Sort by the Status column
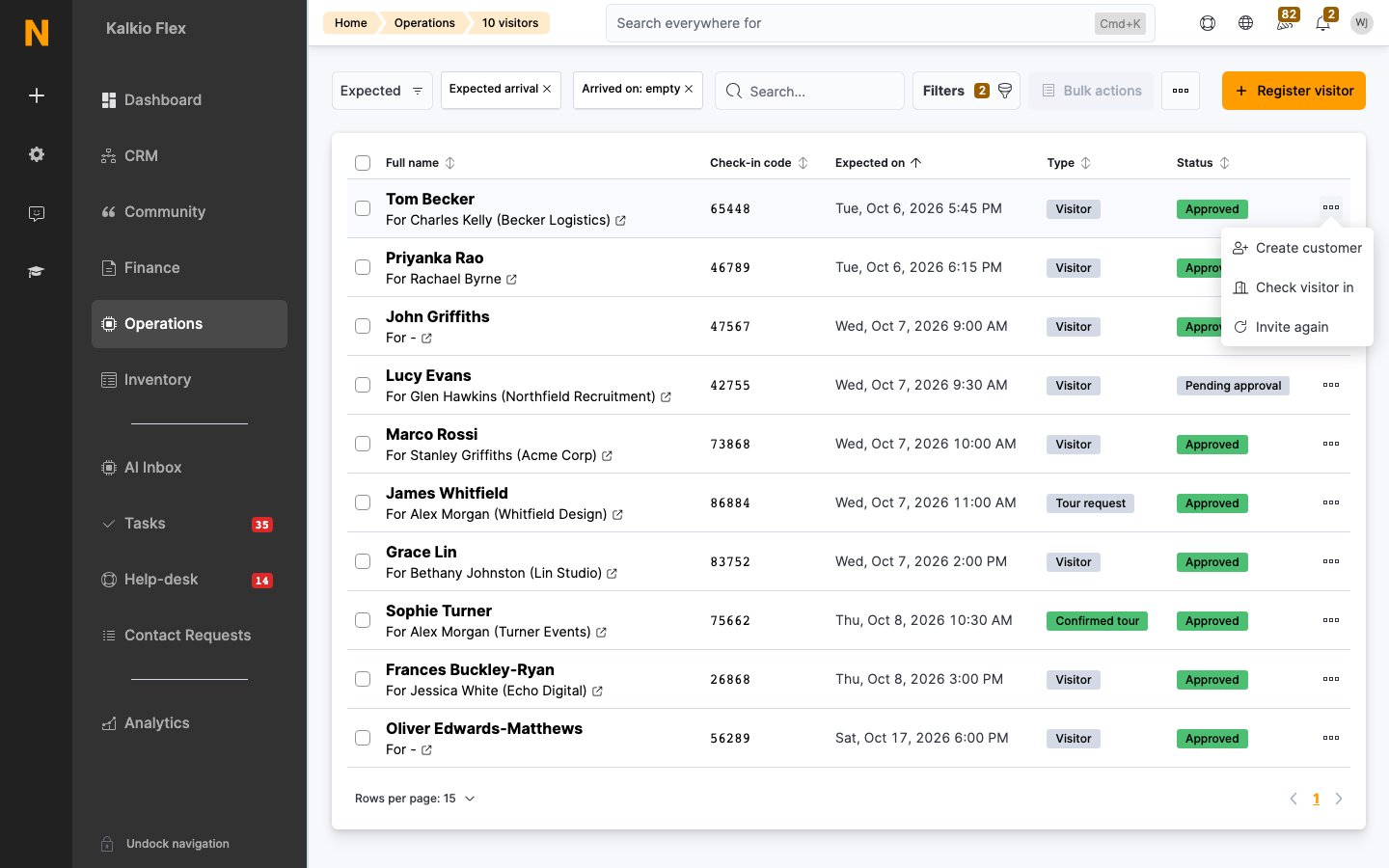Image resolution: width=1389 pixels, height=868 pixels. [1203, 163]
